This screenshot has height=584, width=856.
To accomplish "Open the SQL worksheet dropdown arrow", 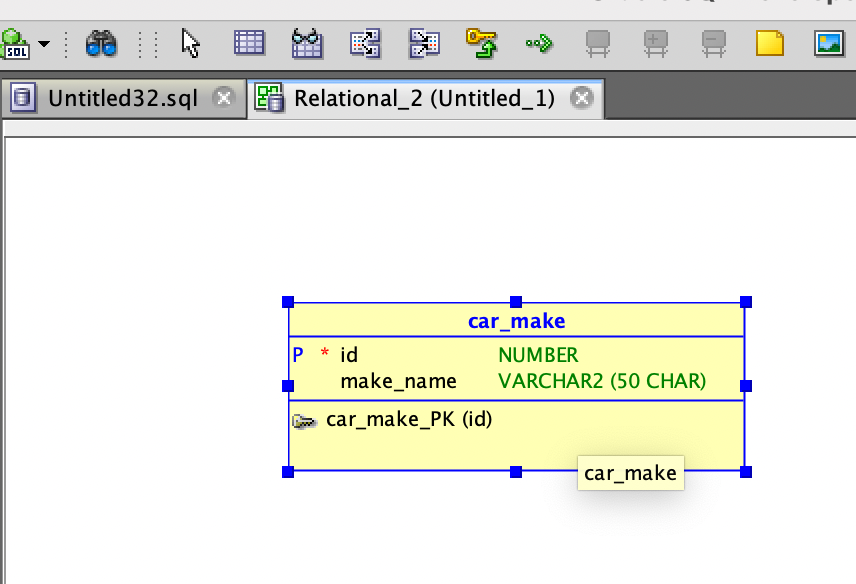I will pos(44,45).
